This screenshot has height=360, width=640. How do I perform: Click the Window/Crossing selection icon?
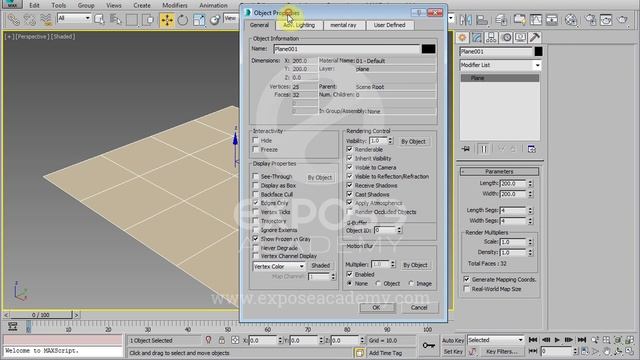click(149, 20)
